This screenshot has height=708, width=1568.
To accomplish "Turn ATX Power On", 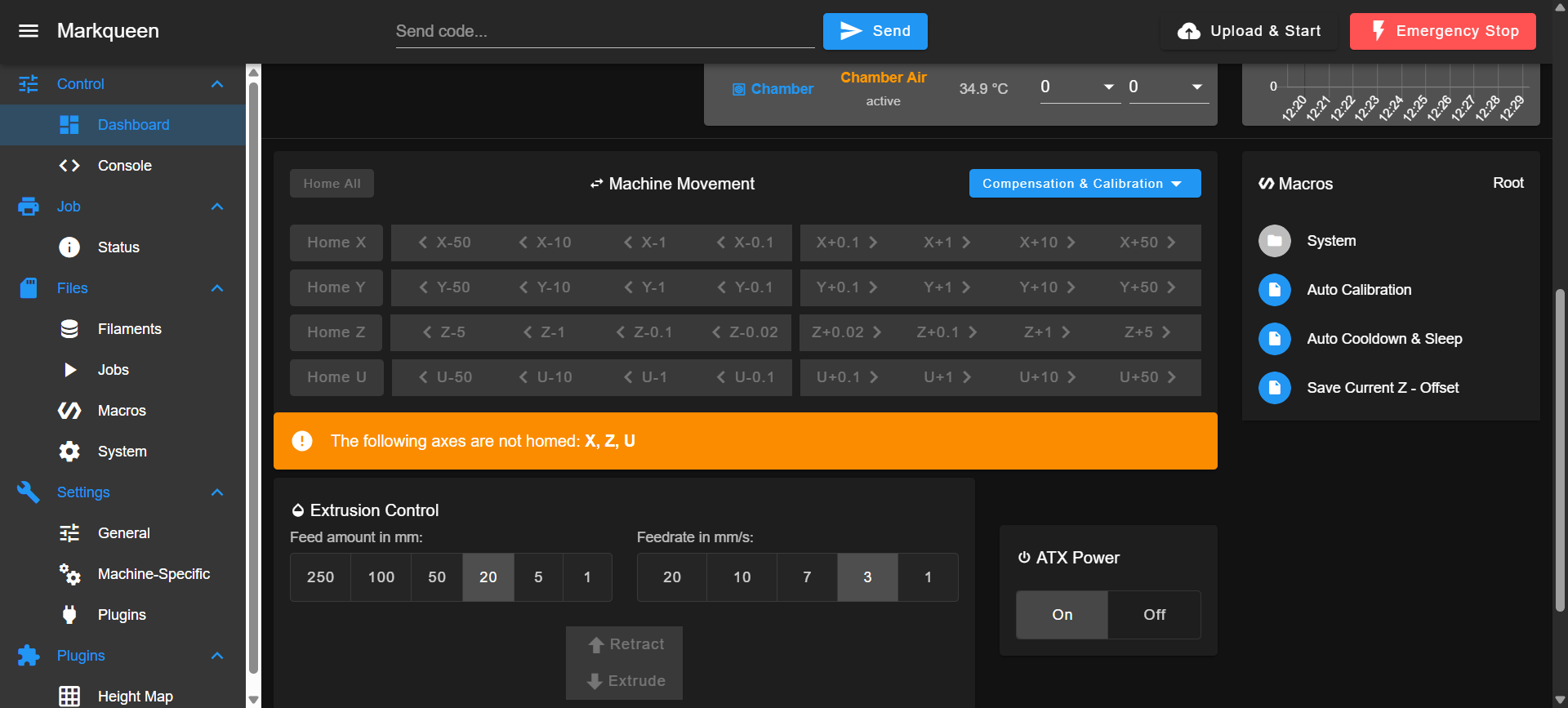I will pos(1062,615).
